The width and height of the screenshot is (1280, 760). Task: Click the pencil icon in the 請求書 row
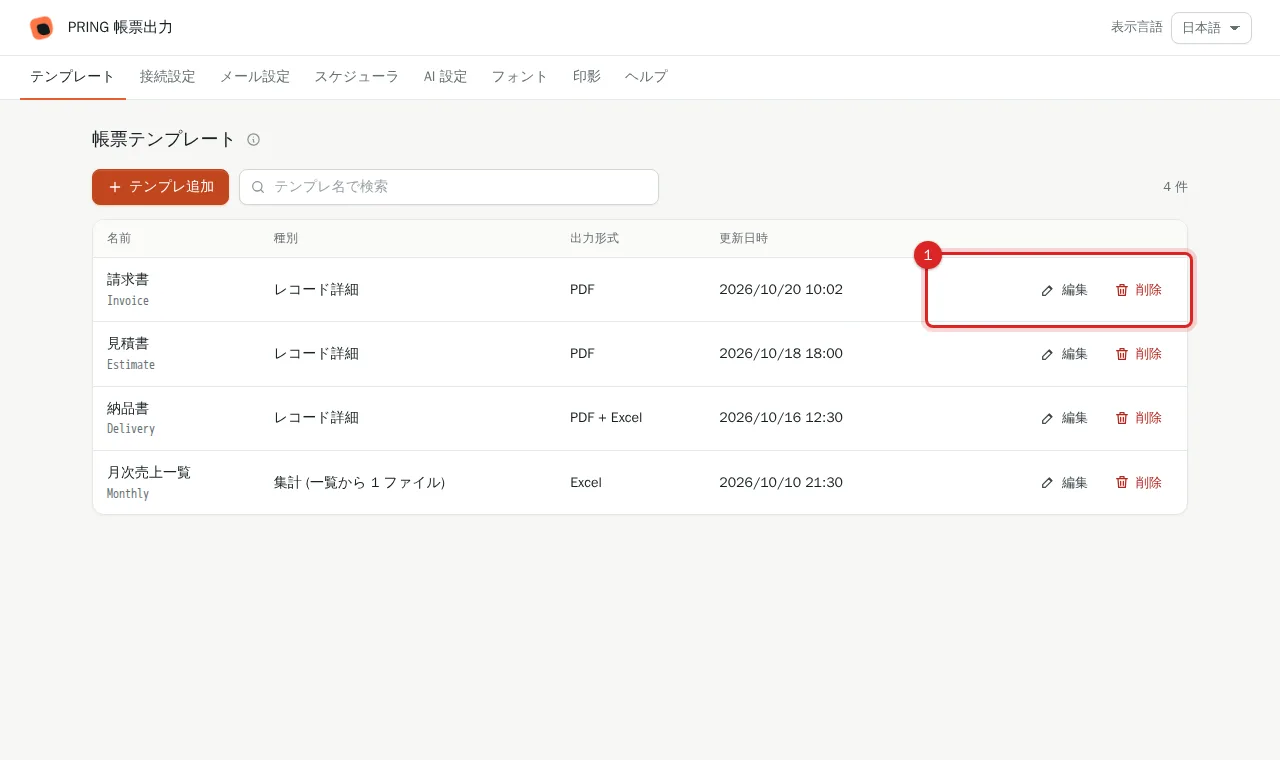click(x=1047, y=290)
